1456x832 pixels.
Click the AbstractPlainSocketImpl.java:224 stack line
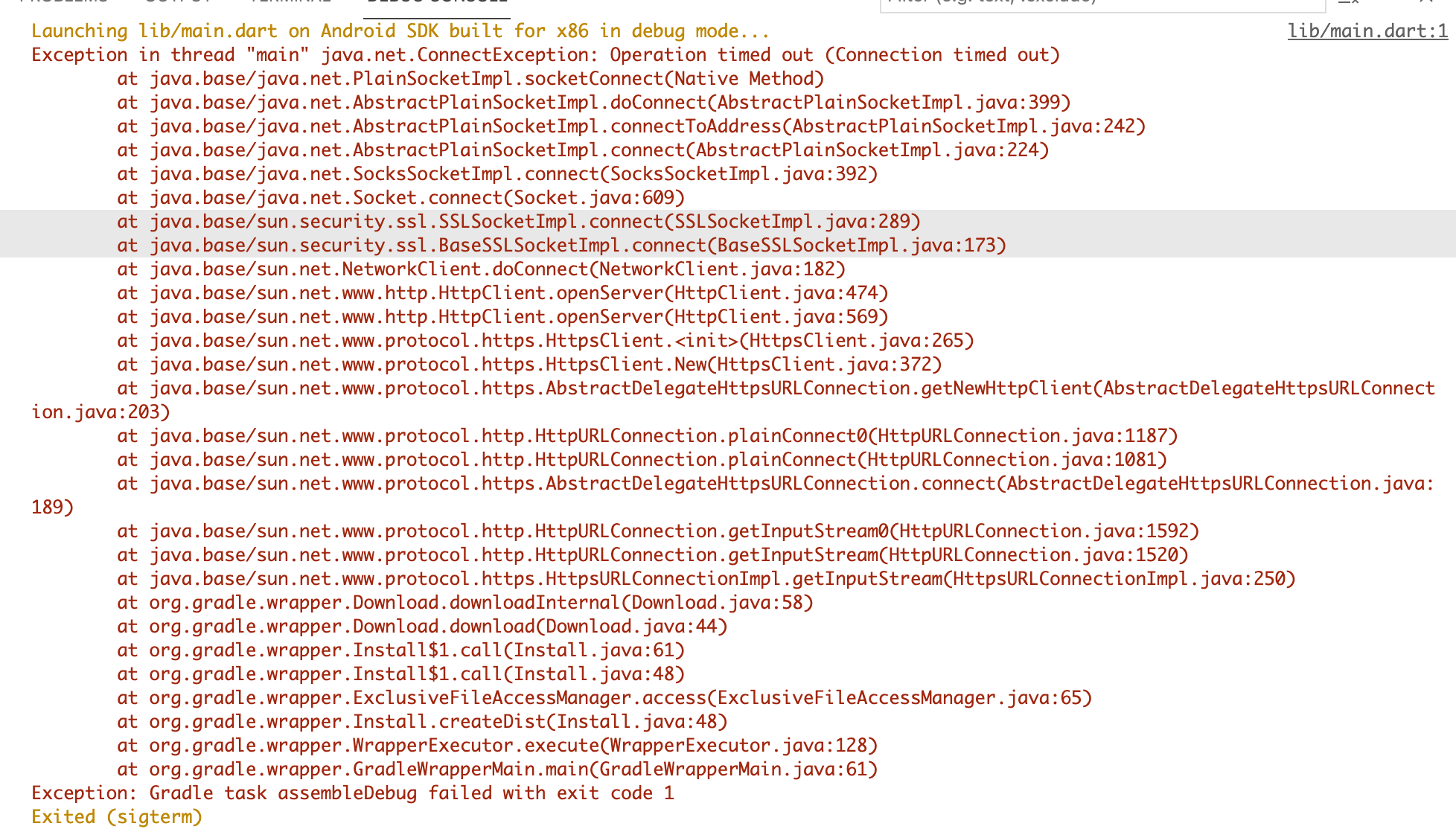(x=583, y=150)
